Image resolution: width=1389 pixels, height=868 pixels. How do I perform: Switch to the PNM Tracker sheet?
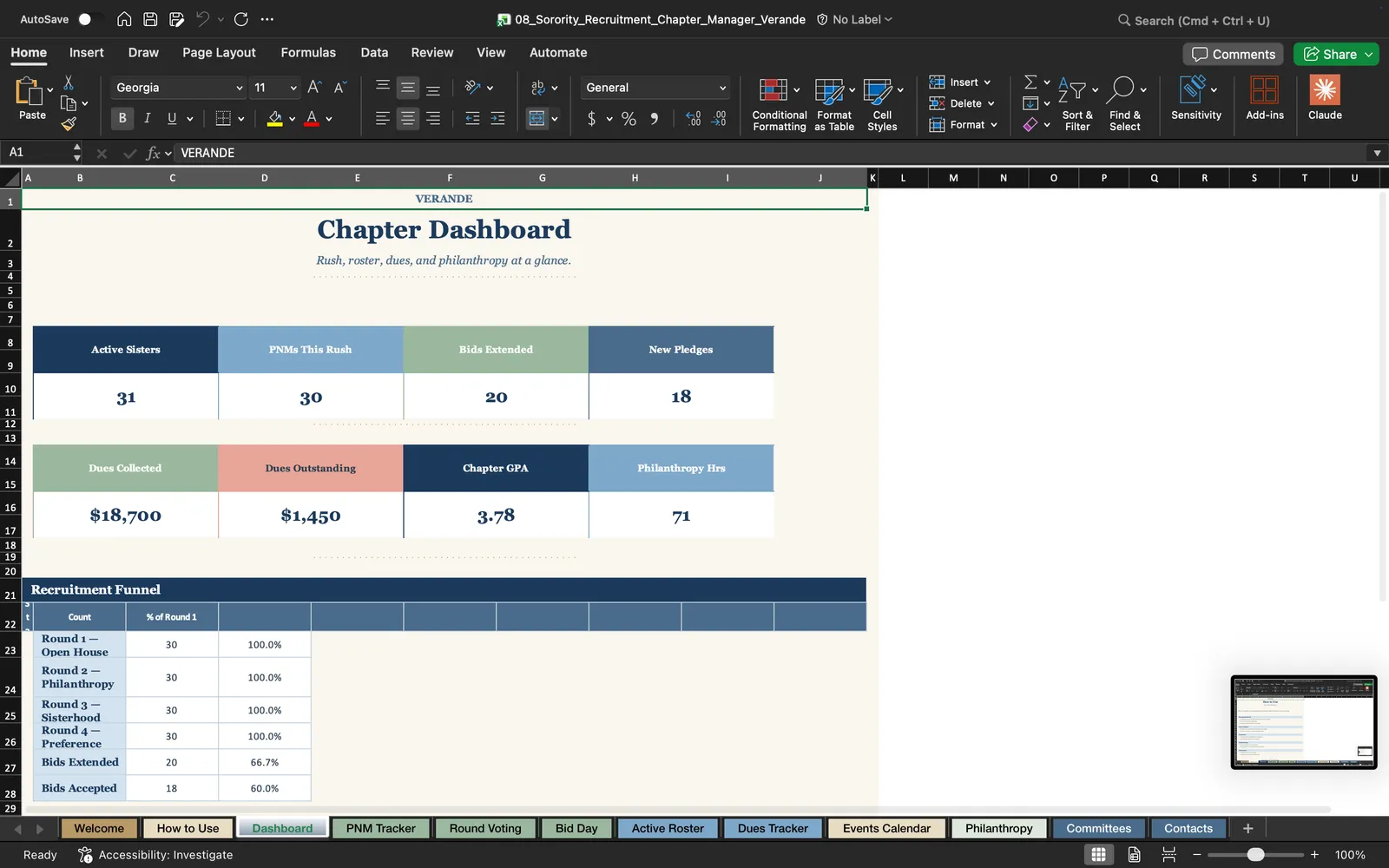tap(380, 828)
